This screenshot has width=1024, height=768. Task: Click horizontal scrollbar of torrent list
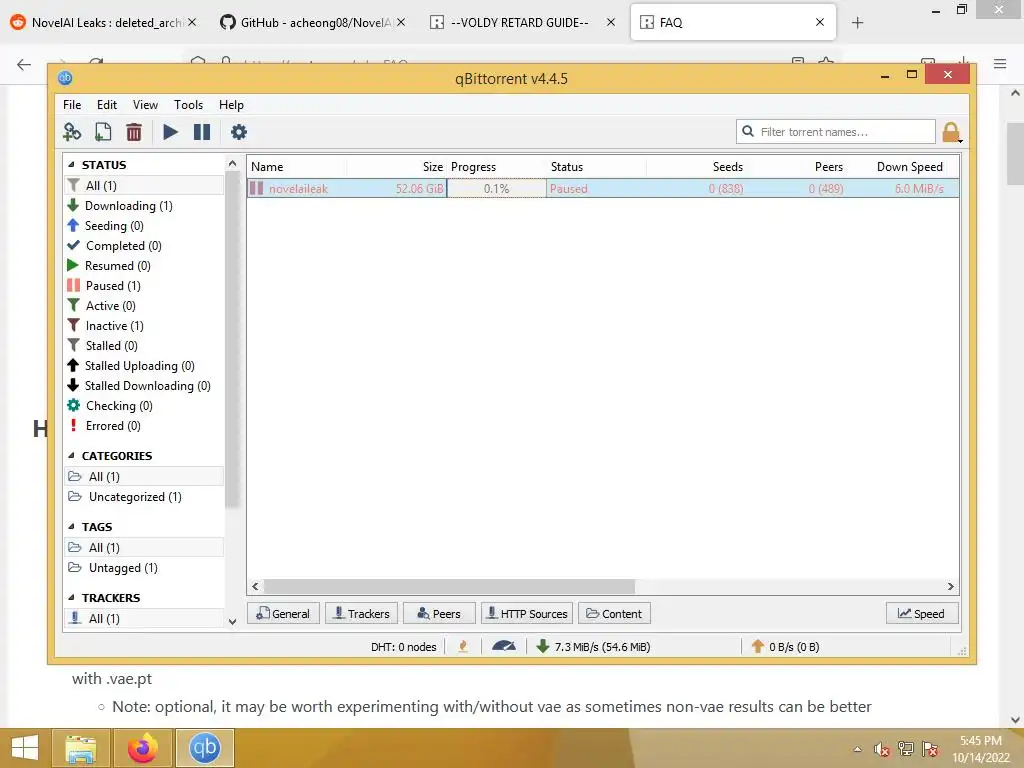[449, 586]
